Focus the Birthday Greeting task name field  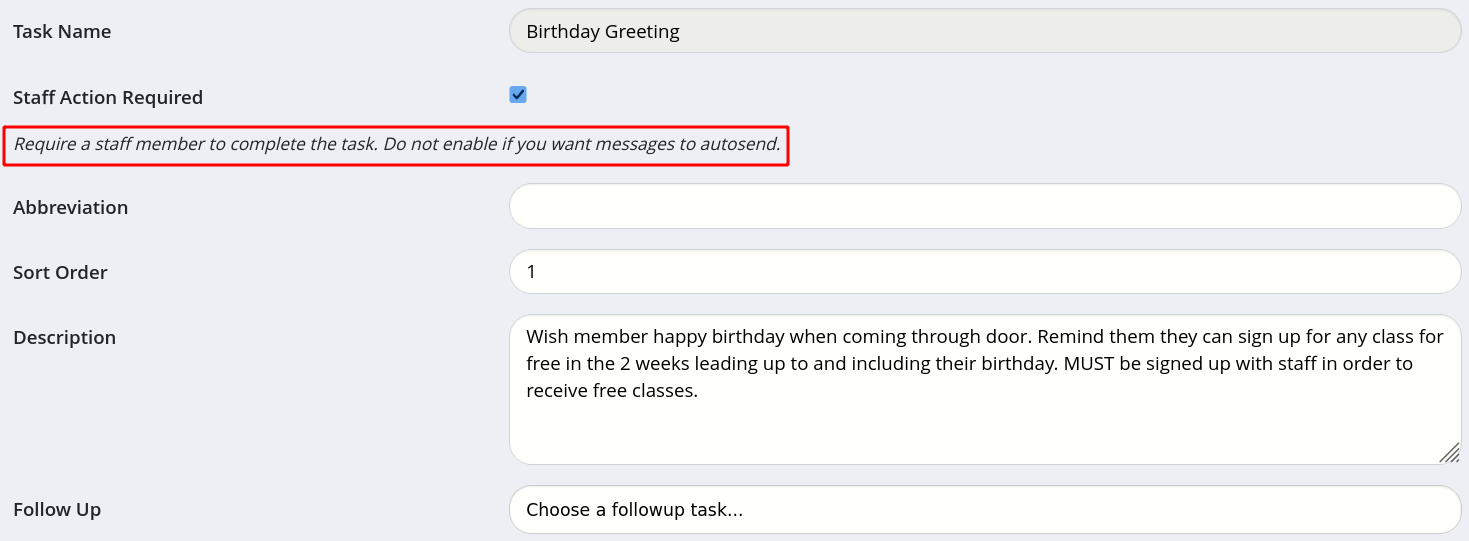[x=985, y=31]
